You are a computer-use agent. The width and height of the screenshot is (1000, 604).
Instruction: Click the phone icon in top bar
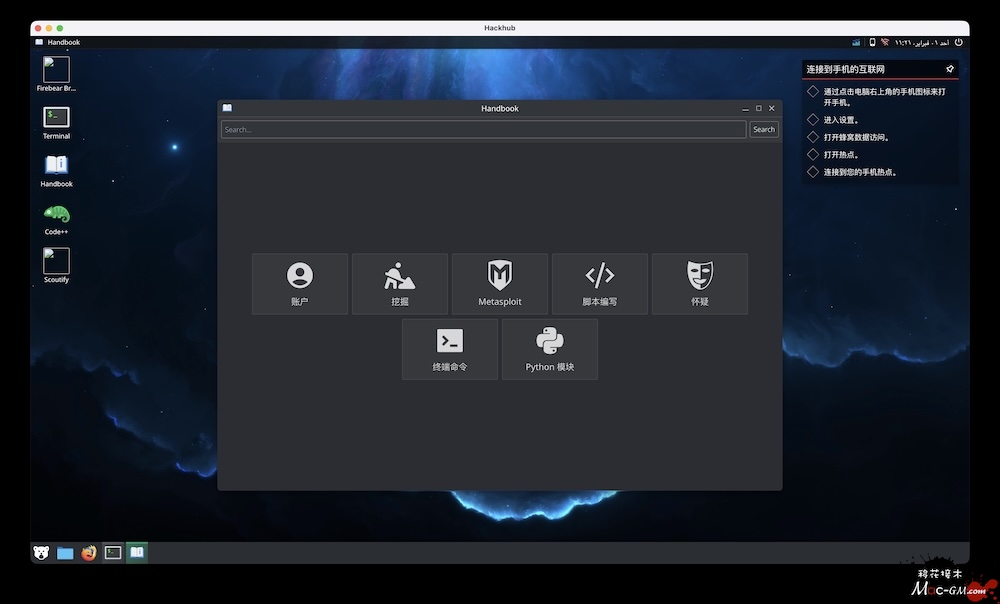pyautogui.click(x=872, y=42)
